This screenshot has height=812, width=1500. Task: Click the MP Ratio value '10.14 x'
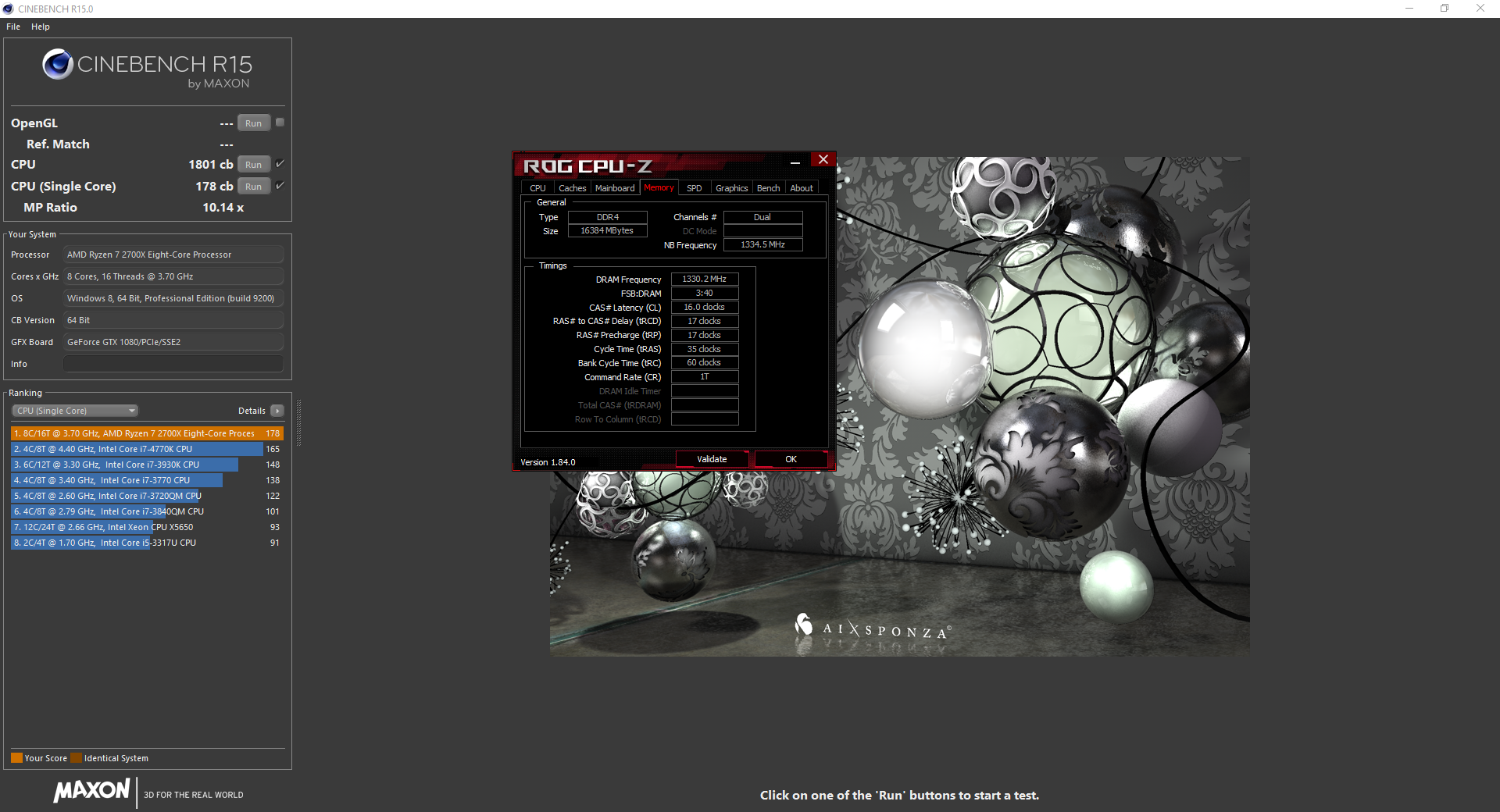click(x=223, y=208)
